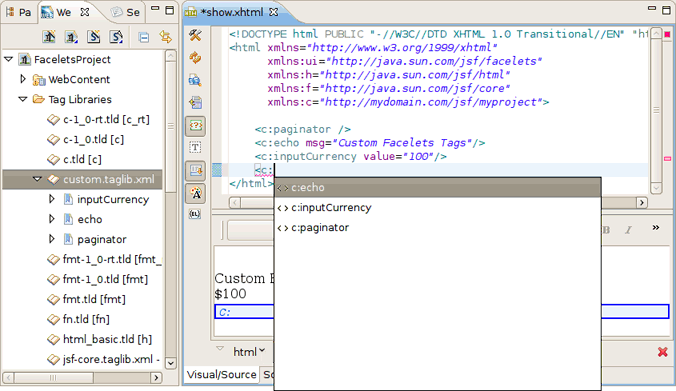Image resolution: width=676 pixels, height=391 pixels.
Task: Switch to Visual/Source bottom tab
Action: click(221, 374)
